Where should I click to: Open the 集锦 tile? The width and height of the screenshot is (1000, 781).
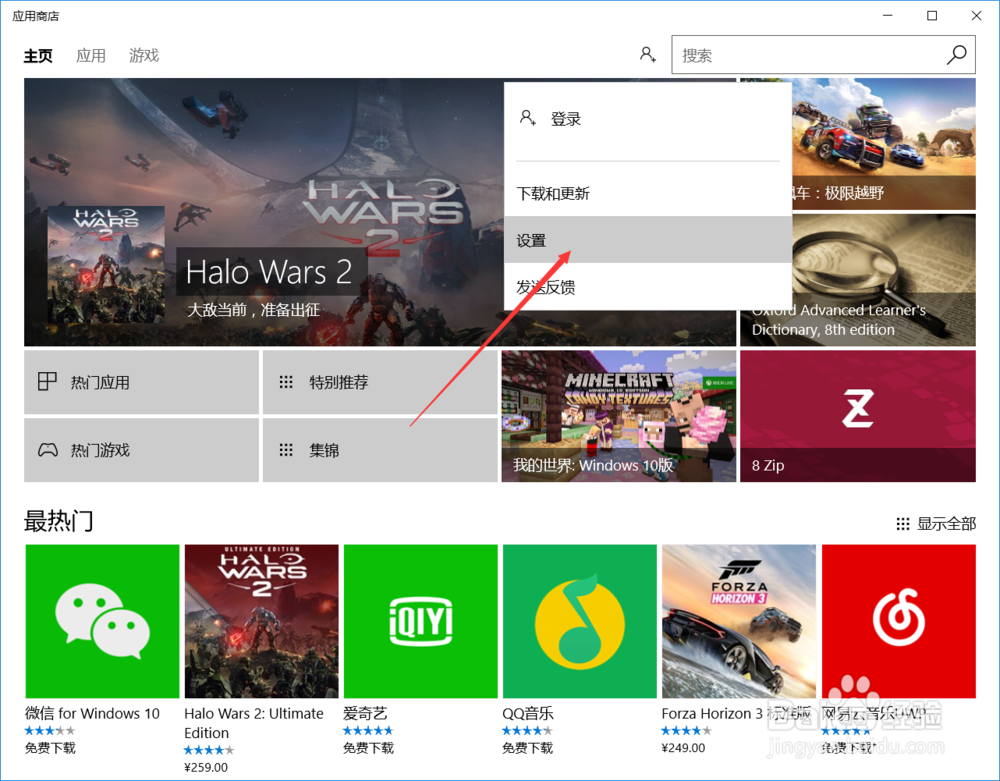click(x=380, y=450)
